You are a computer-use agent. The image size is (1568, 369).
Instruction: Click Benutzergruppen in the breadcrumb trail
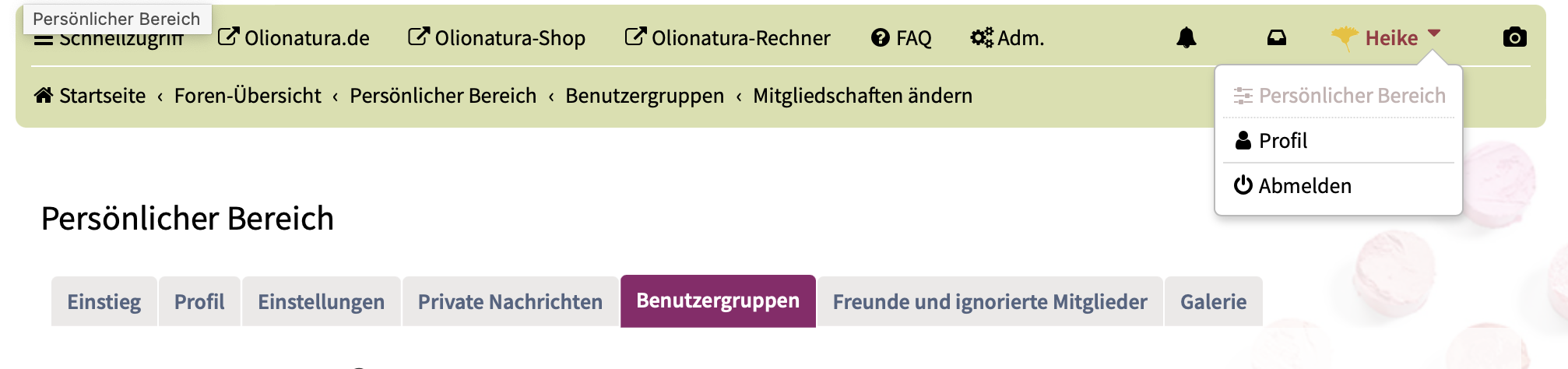[x=645, y=96]
